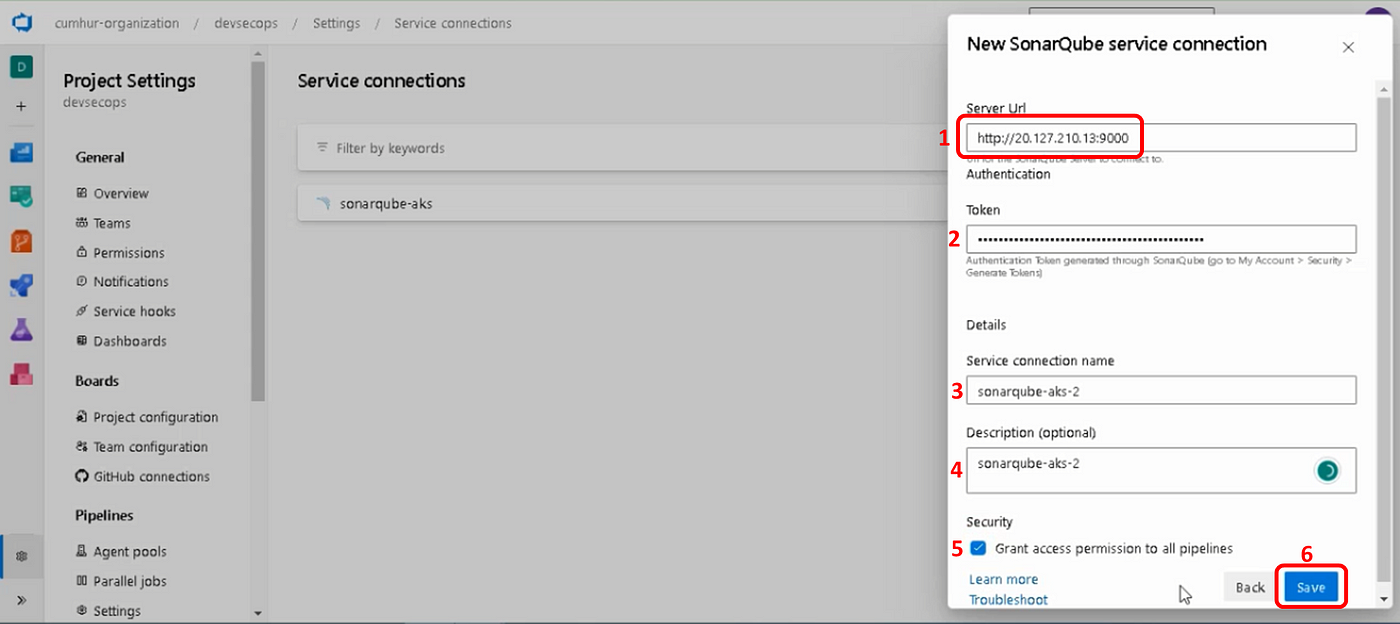Click Settings breadcrumb link
Image resolution: width=1400 pixels, height=624 pixels.
(336, 23)
